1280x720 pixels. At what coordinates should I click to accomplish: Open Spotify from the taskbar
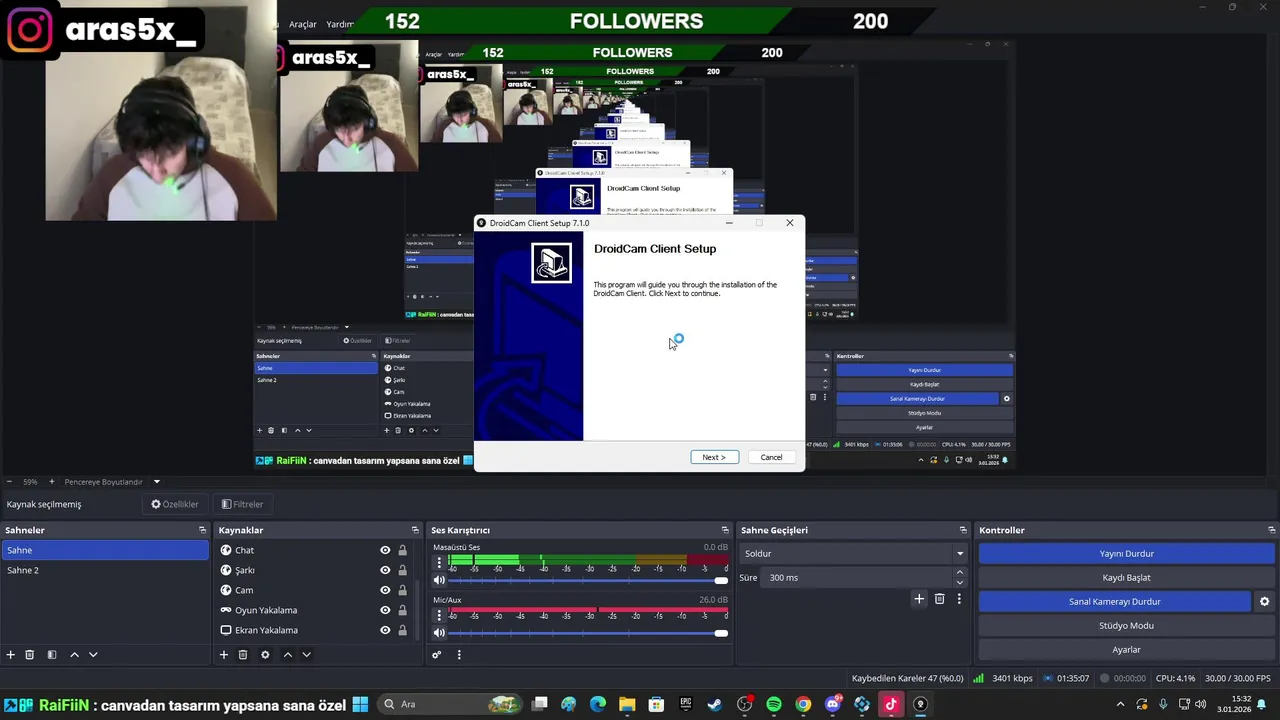pyautogui.click(x=774, y=704)
